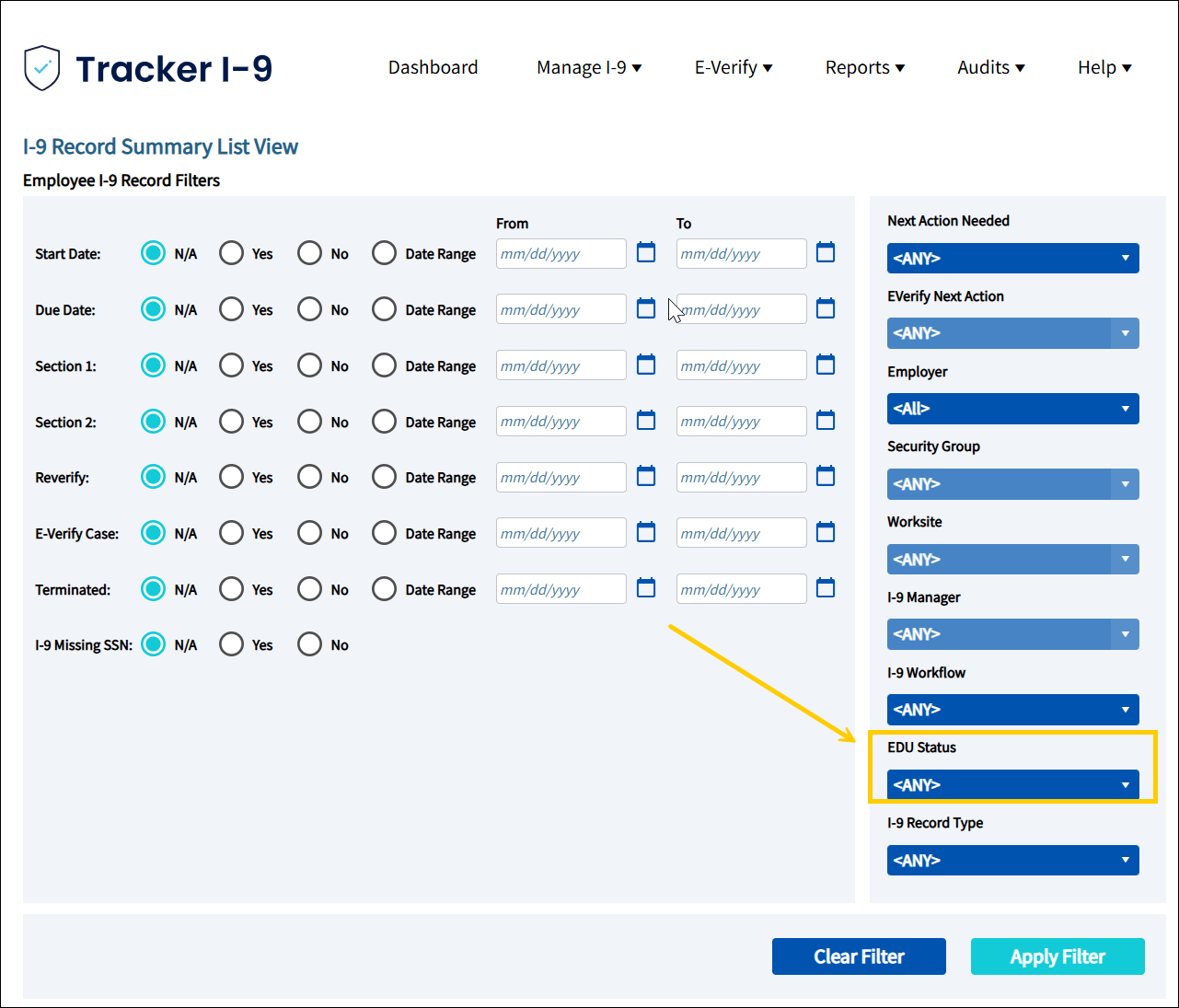
Task: Select No for I-9 Missing SSN
Action: [x=309, y=644]
